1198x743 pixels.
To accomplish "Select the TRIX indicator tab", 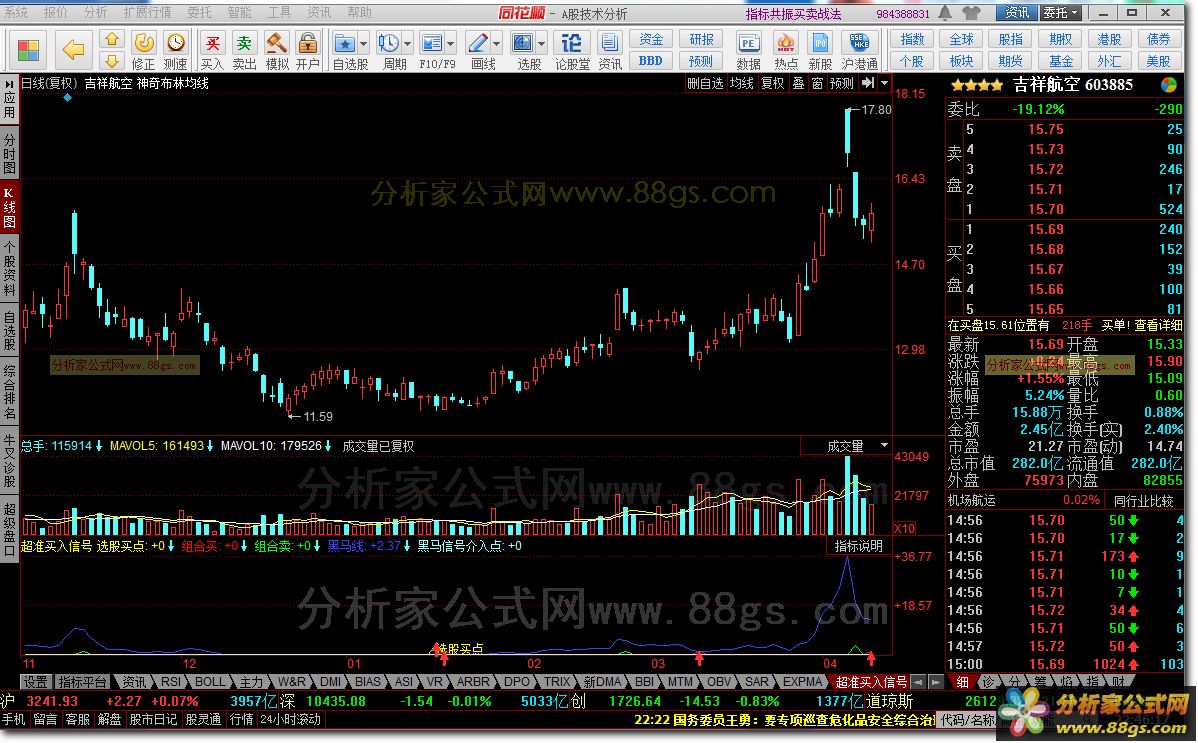I will click(556, 681).
